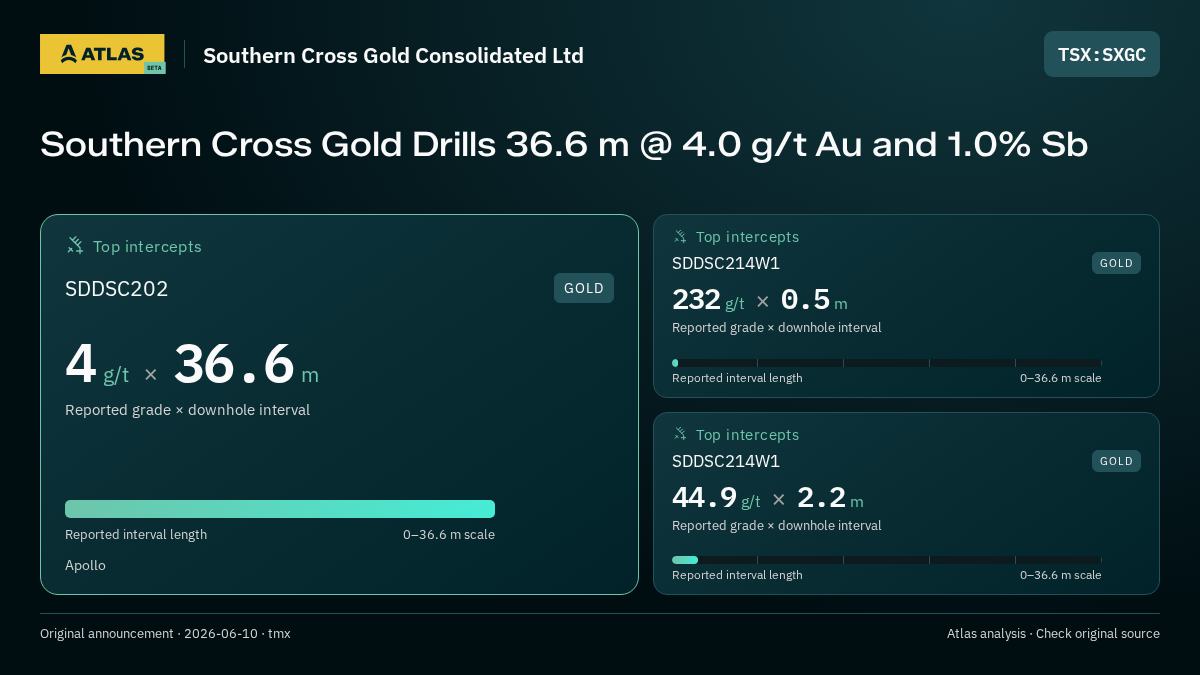This screenshot has width=1200, height=675.
Task: Click 0–36.6 m scale in 44.9 g/t card
Action: pos(1061,575)
